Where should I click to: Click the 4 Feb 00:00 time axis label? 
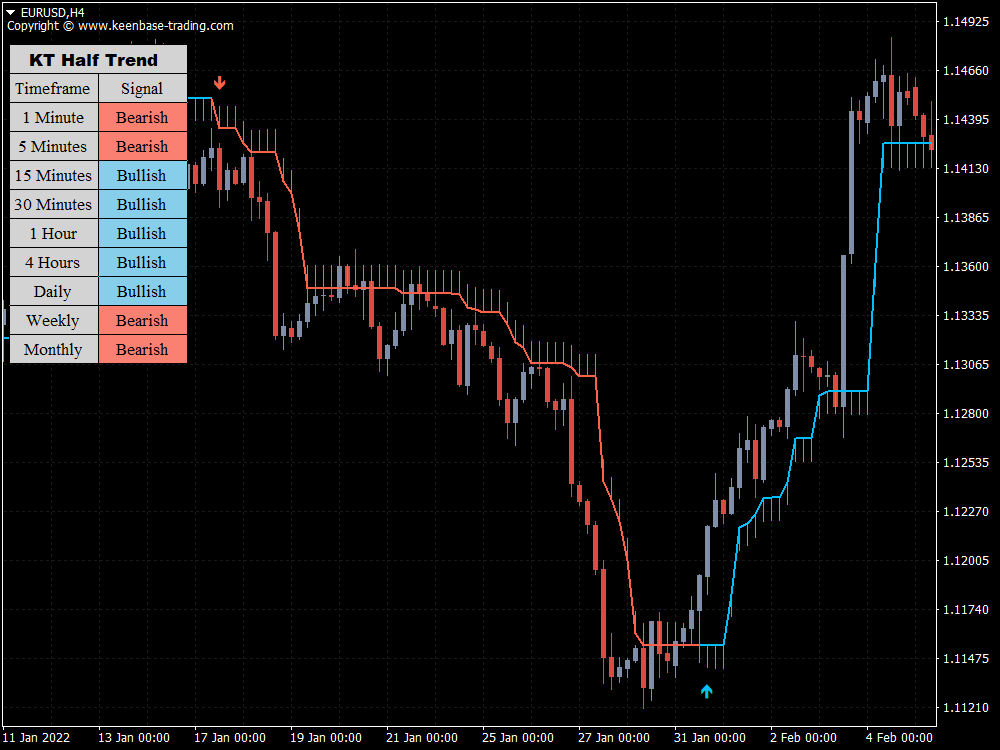pos(899,737)
